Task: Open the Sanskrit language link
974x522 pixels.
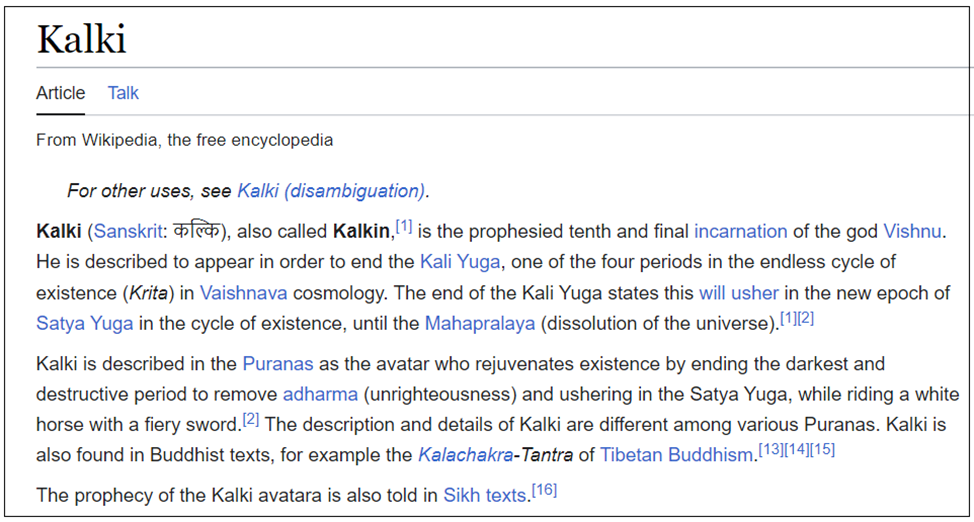Action: [128, 232]
